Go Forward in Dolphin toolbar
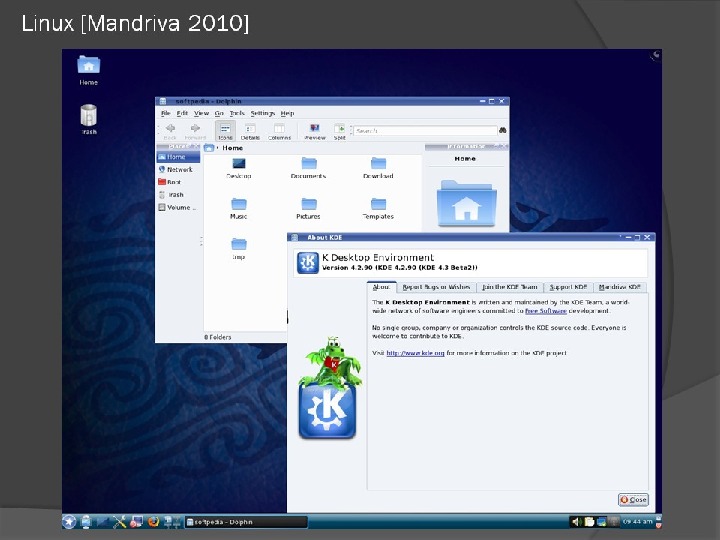The width and height of the screenshot is (720, 540). pos(195,131)
